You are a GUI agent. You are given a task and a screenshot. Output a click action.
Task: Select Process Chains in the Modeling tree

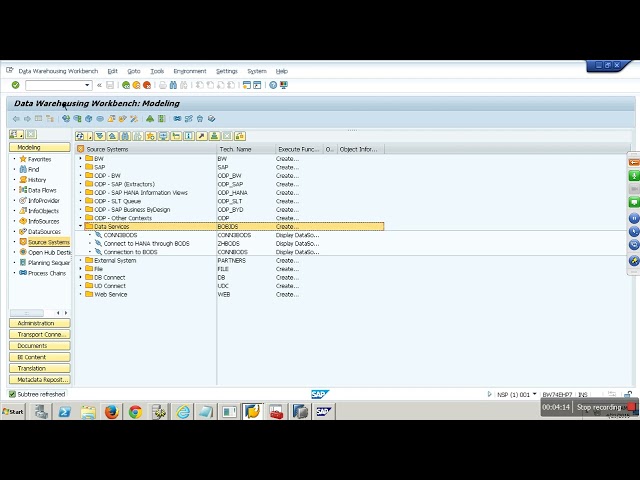[47, 273]
